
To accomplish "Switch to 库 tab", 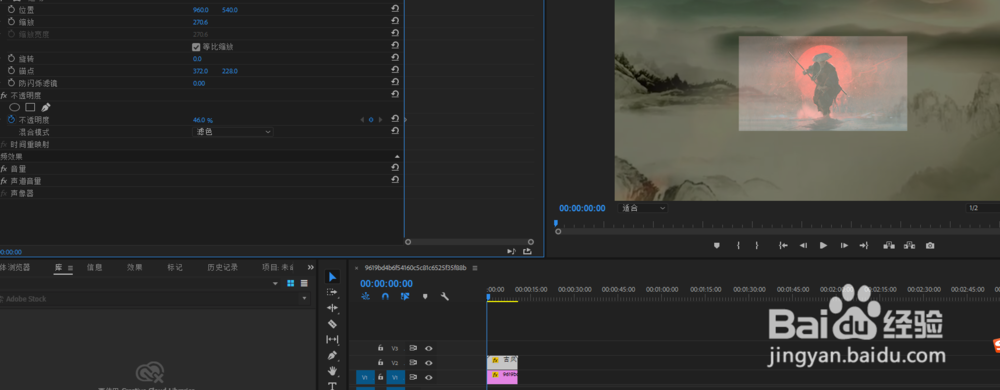I will pos(58,268).
